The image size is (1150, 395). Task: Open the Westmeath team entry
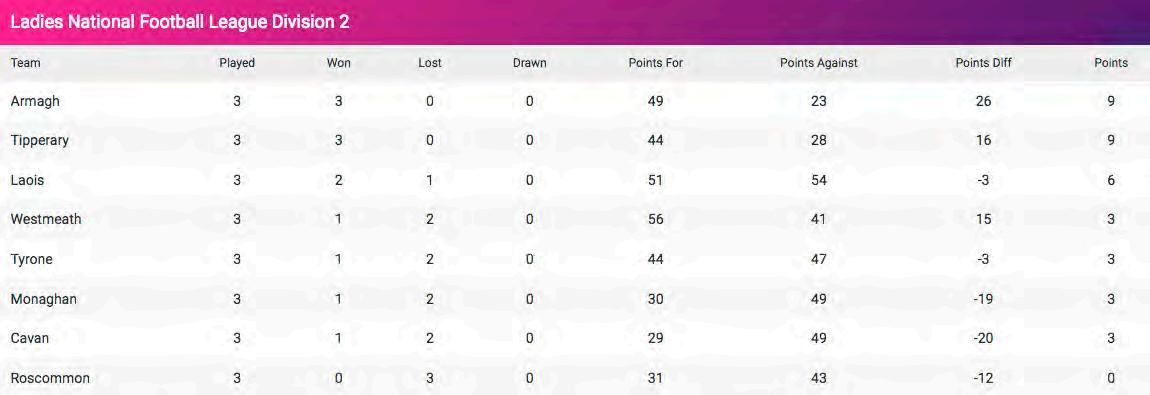pyautogui.click(x=45, y=219)
